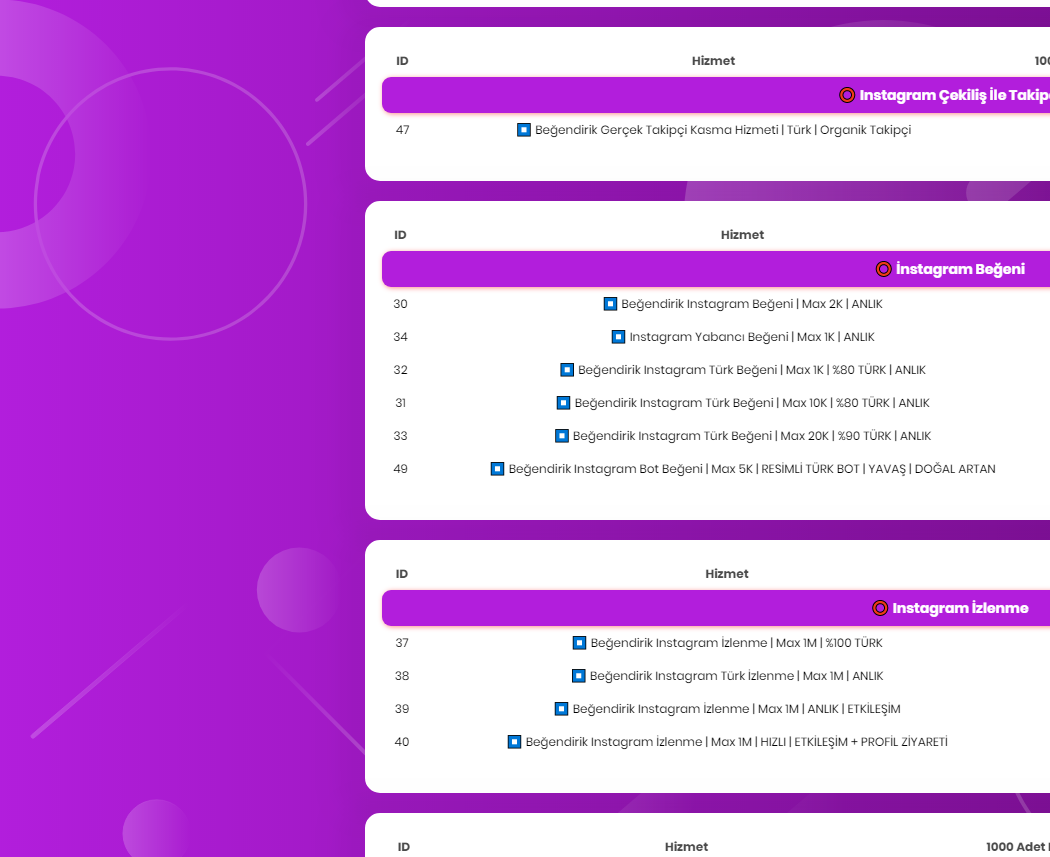1050x857 pixels.
Task: Click ID cell 49
Action: coord(400,469)
